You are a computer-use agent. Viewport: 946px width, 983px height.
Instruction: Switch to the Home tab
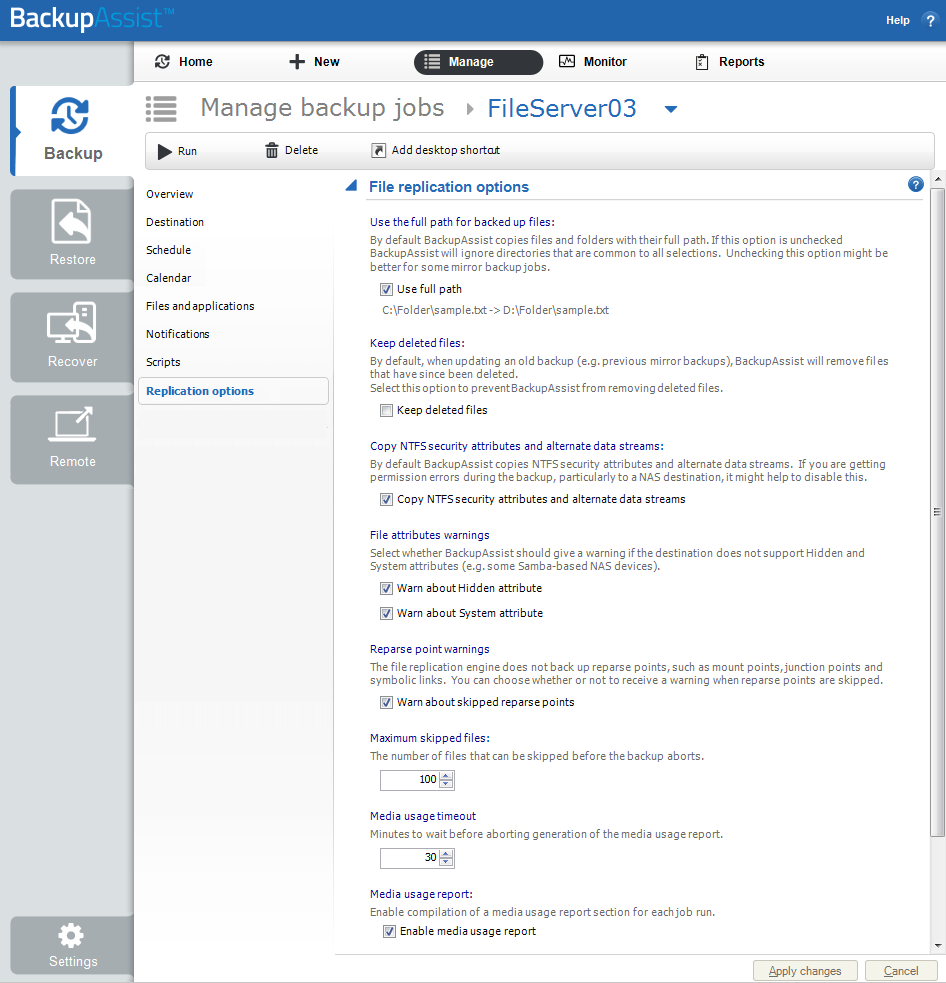click(184, 61)
